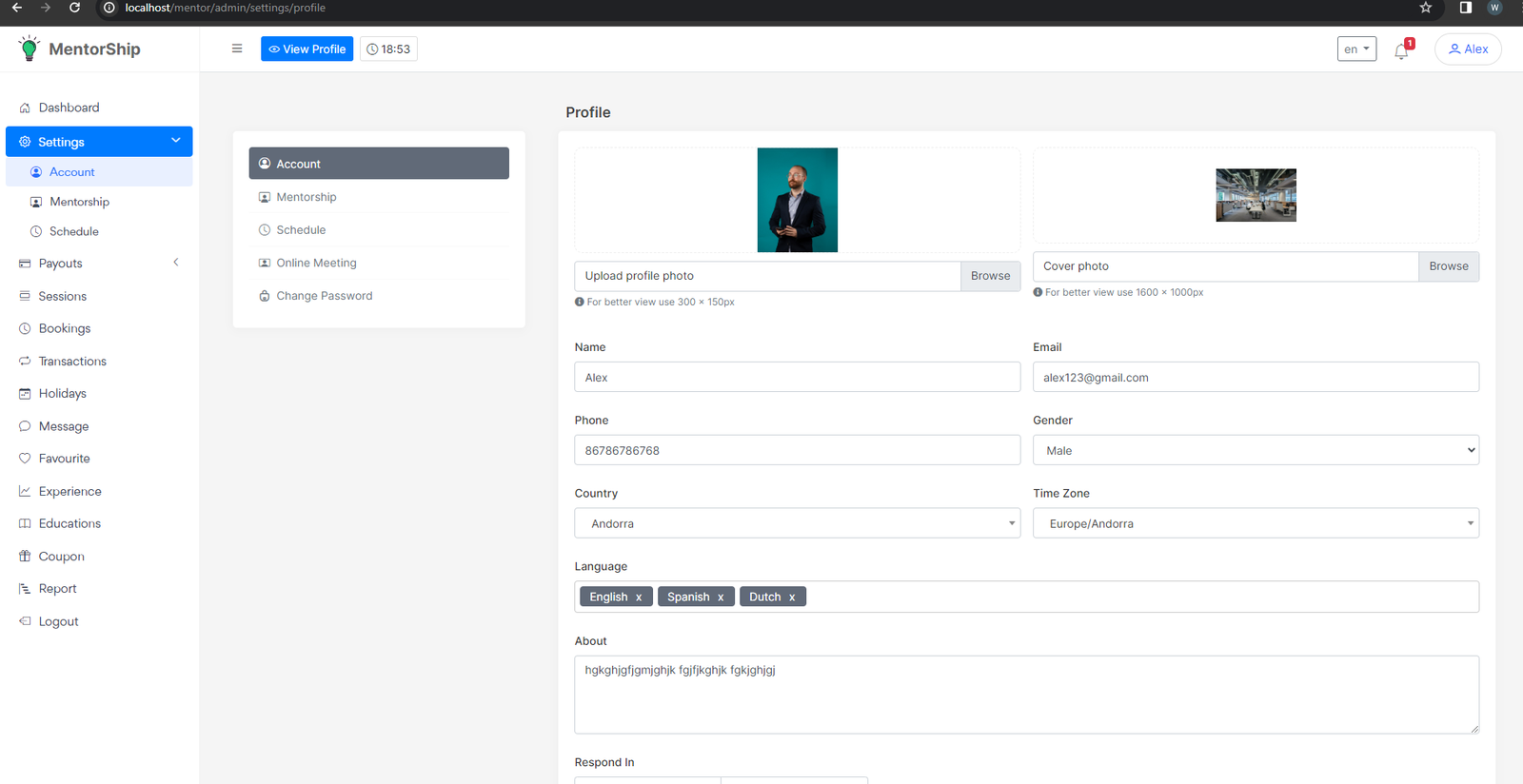Open the Online Meeting settings tab
Viewport: 1523px width, 784px height.
(316, 263)
